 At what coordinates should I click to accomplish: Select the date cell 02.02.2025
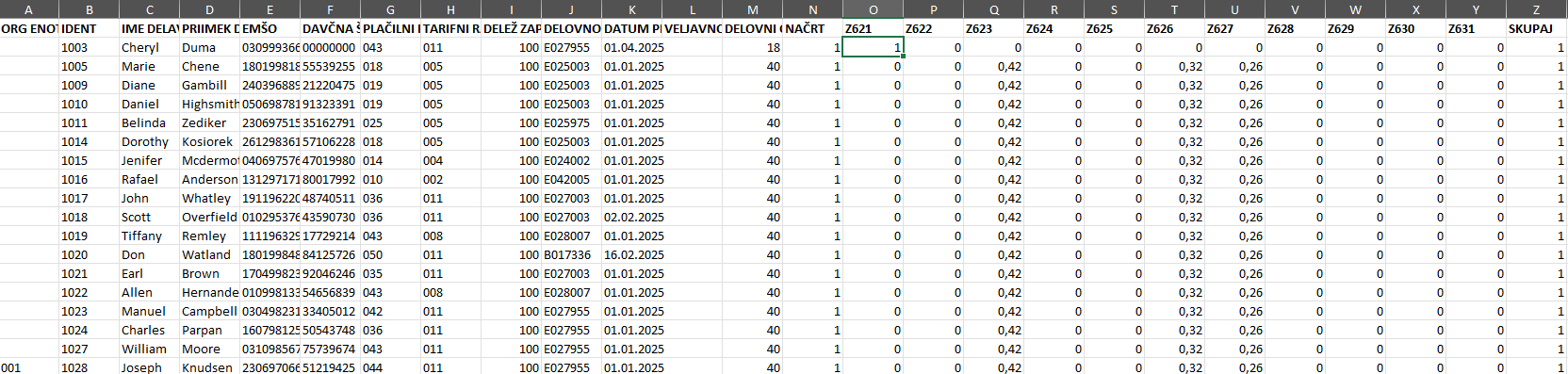pos(631,217)
